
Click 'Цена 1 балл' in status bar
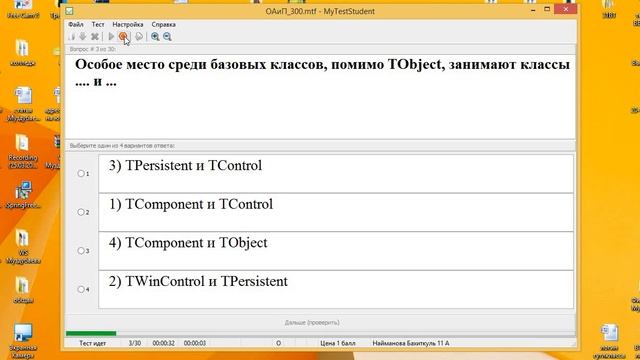[x=338, y=343]
